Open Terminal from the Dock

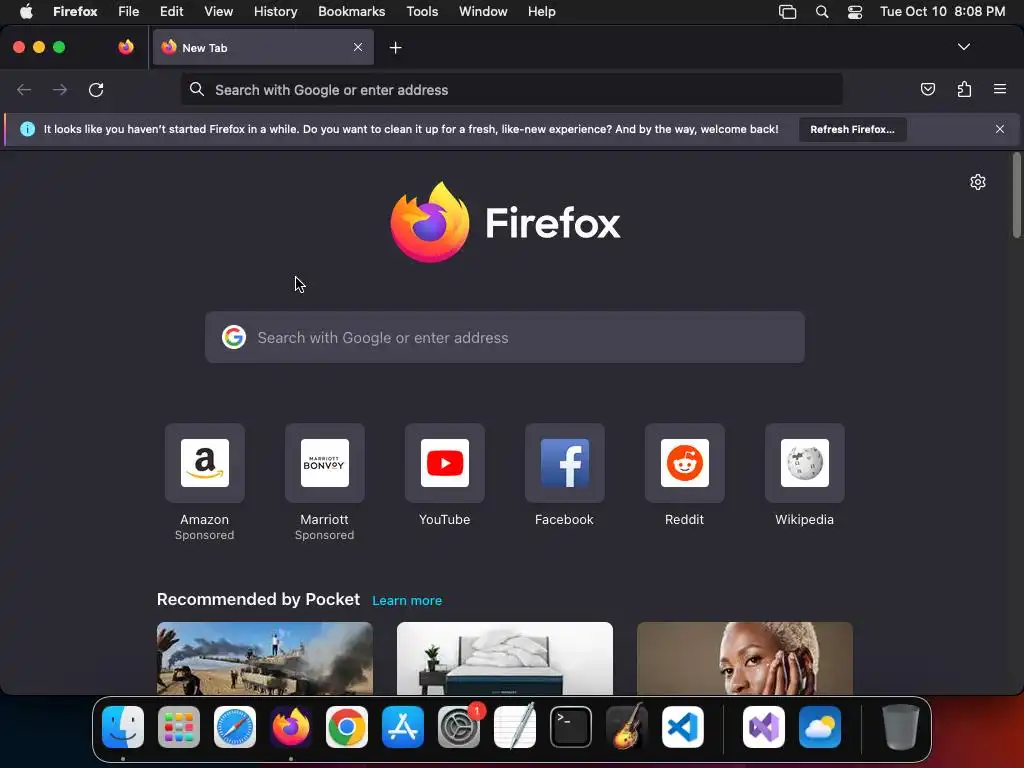(x=571, y=727)
